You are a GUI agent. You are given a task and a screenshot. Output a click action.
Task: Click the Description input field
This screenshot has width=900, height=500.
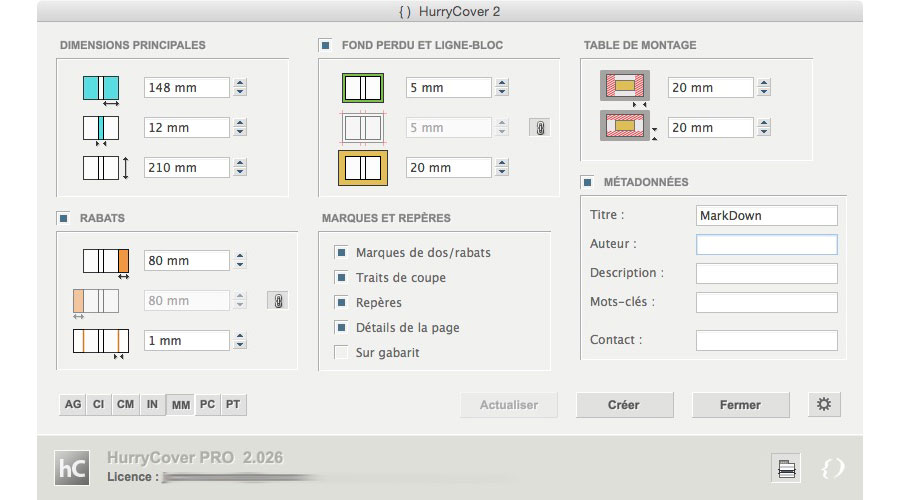coord(766,273)
